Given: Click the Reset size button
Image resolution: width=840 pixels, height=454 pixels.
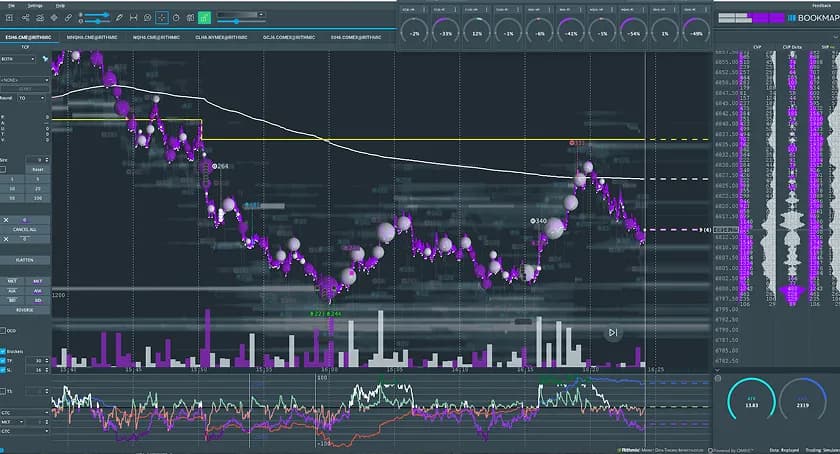Looking at the screenshot, I should 38,169.
